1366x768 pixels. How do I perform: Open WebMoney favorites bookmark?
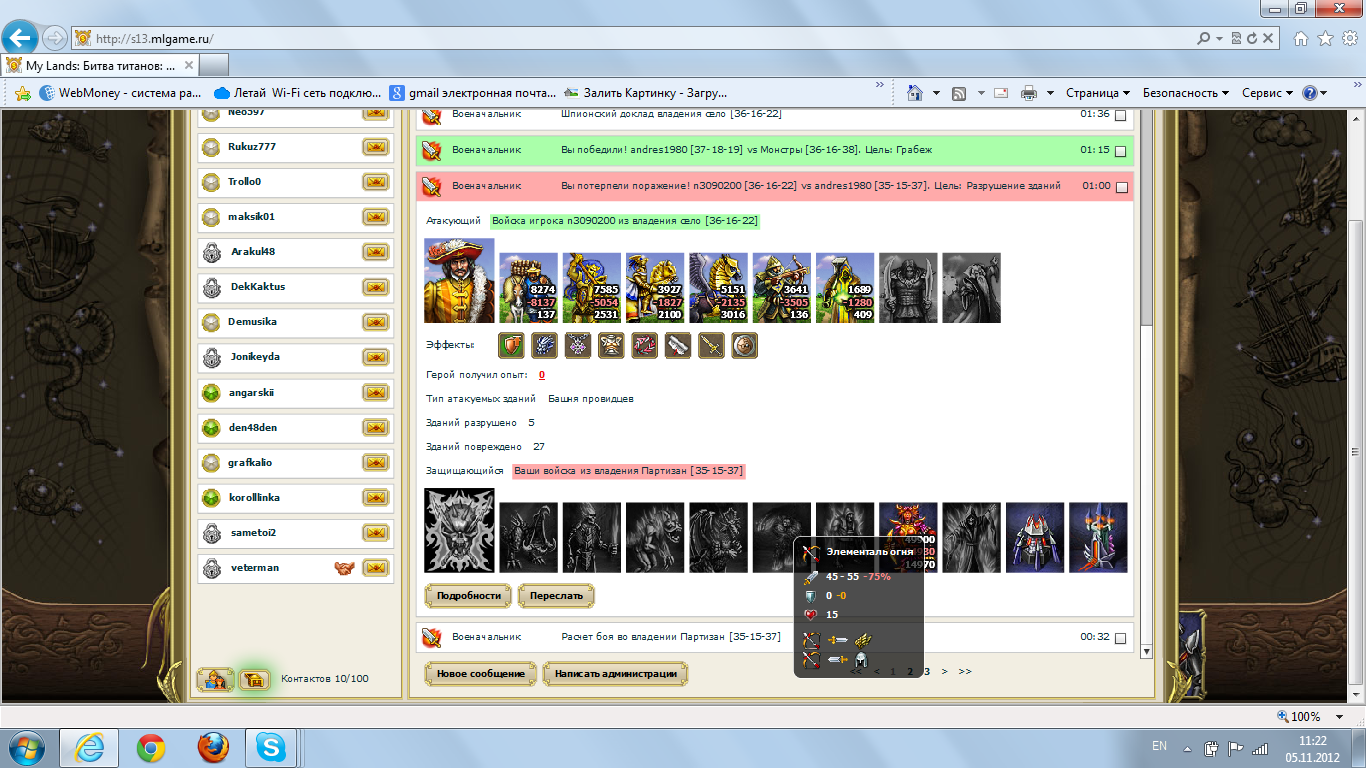pos(120,93)
